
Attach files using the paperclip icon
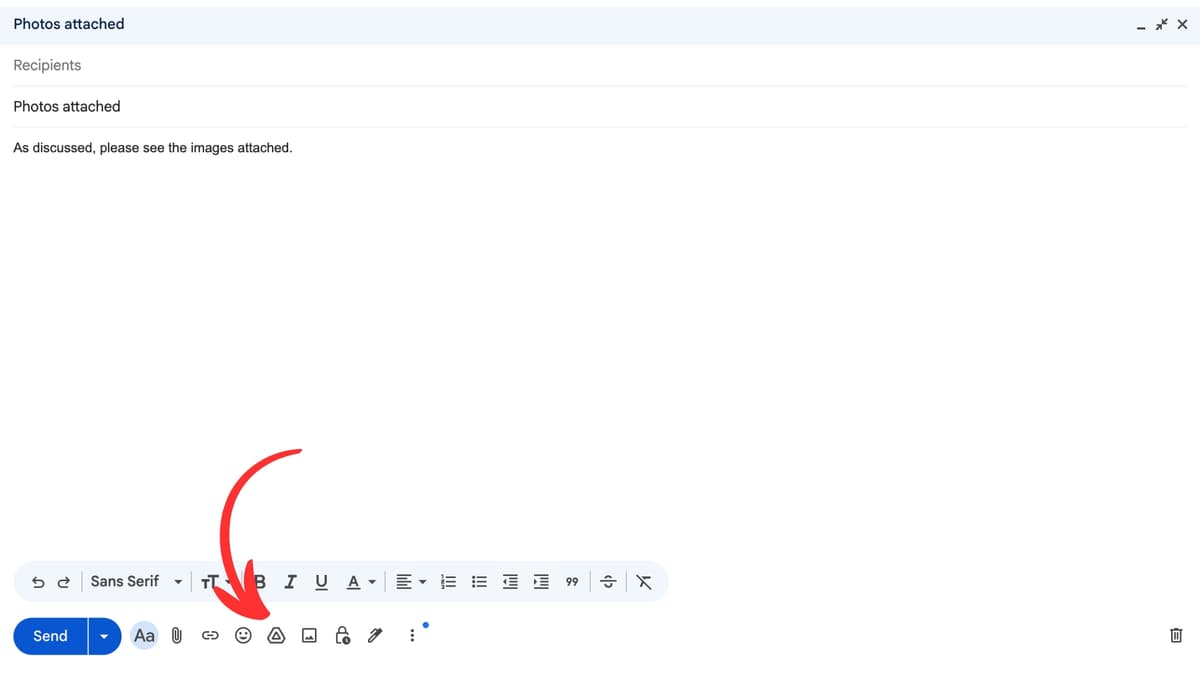point(177,635)
